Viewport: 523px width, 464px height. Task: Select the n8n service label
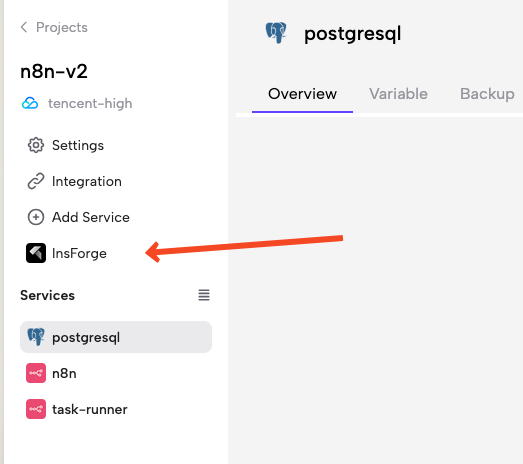coord(64,373)
